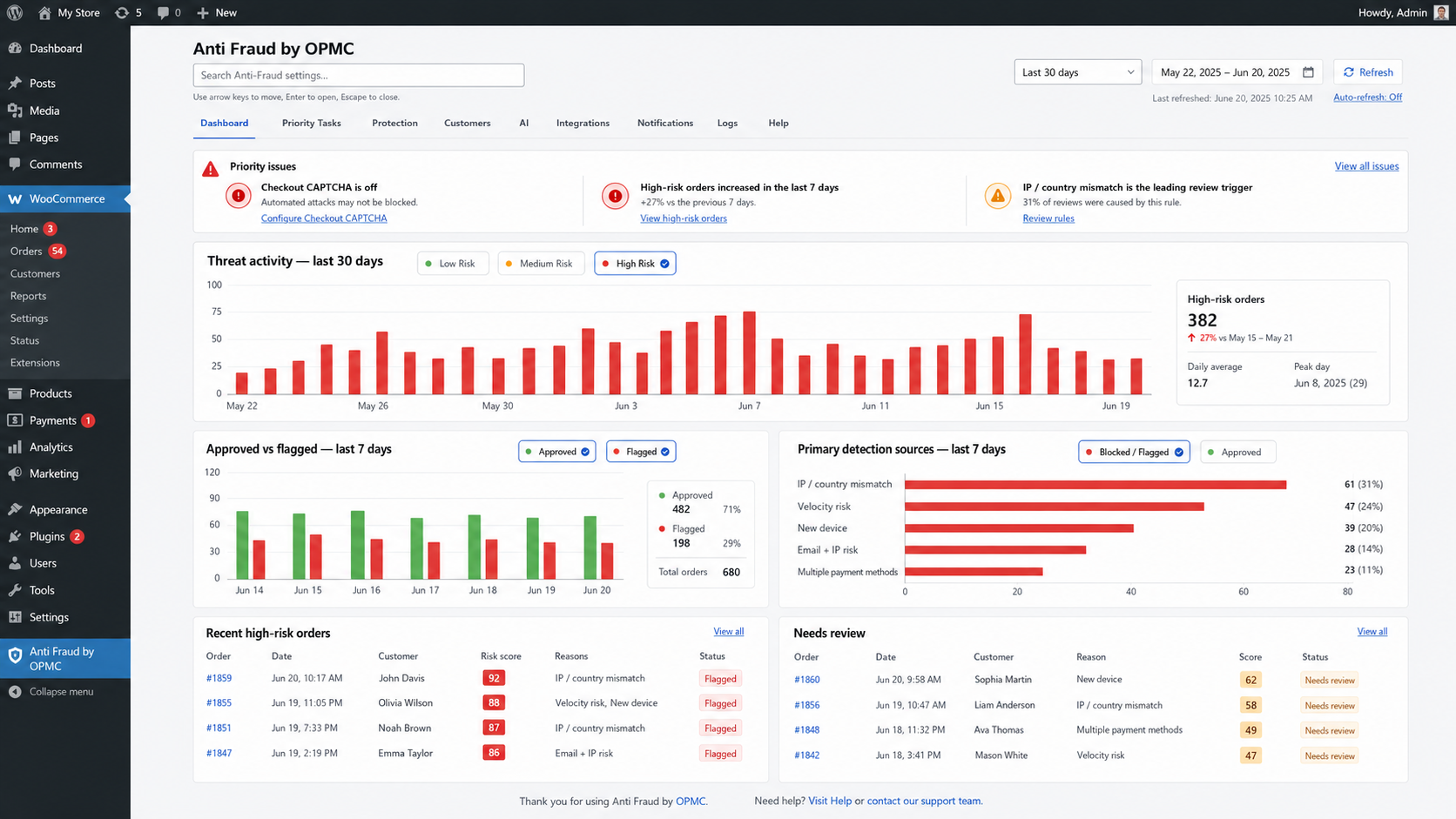Enable the Low Risk chart filter
This screenshot has width=1456, height=819.
click(x=453, y=264)
